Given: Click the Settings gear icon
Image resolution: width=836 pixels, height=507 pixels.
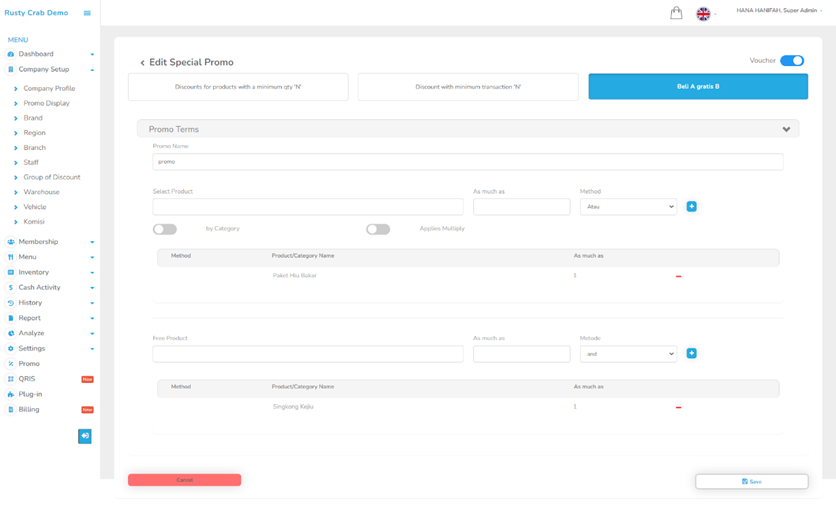Looking at the screenshot, I should [x=11, y=348].
